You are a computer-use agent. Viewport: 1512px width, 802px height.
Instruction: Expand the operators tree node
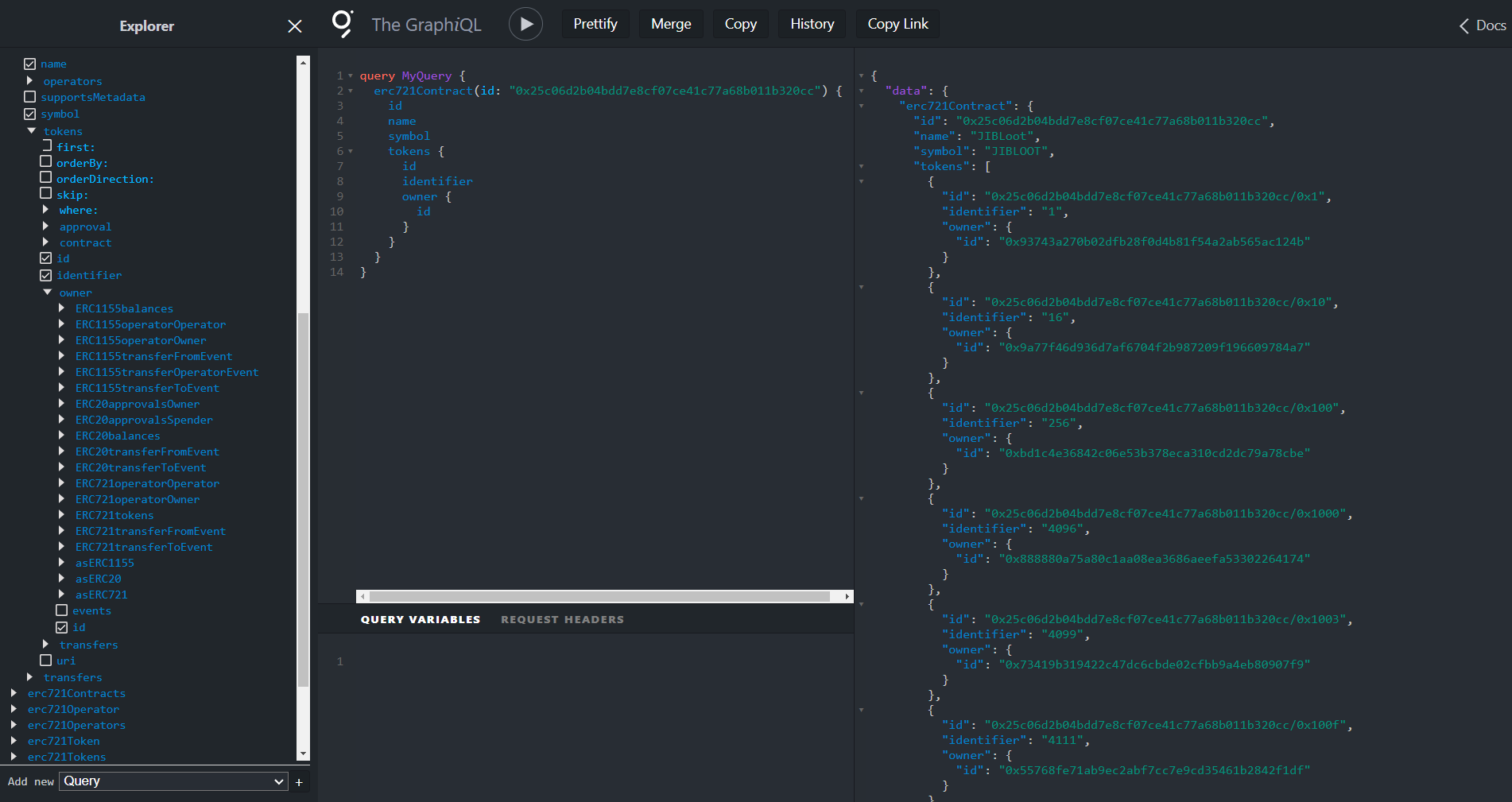[x=30, y=81]
